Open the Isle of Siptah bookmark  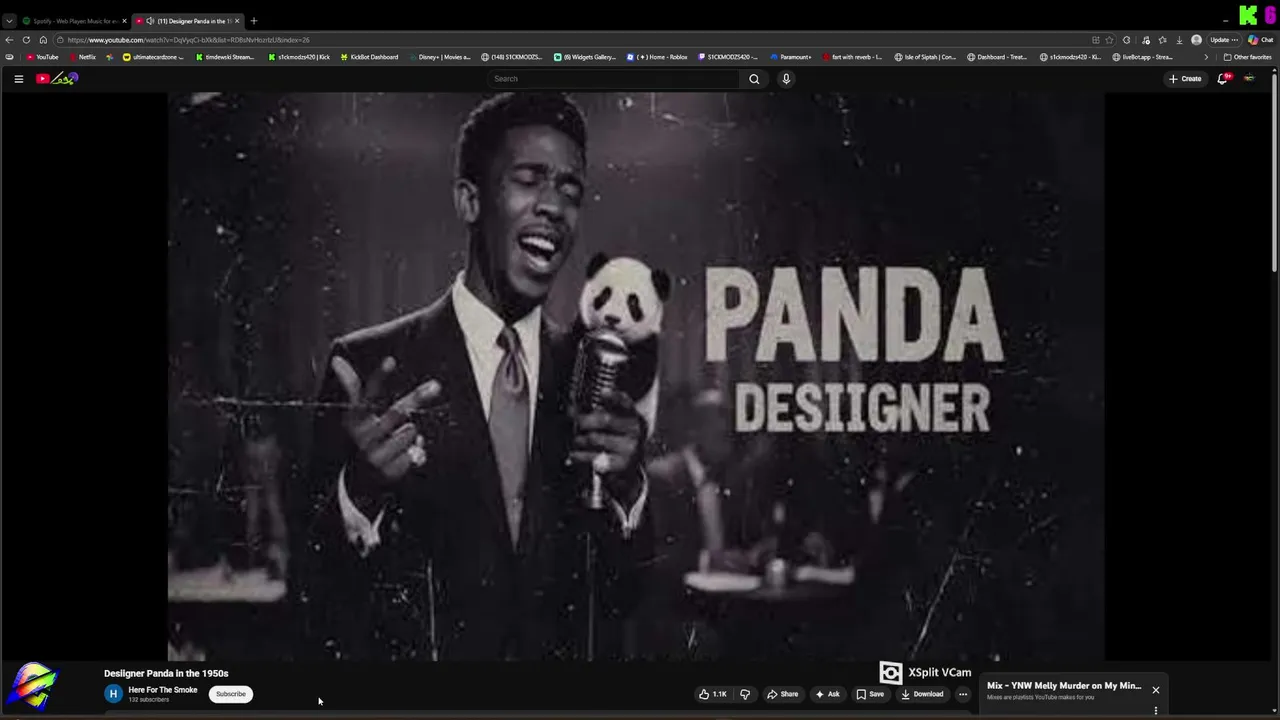(925, 57)
